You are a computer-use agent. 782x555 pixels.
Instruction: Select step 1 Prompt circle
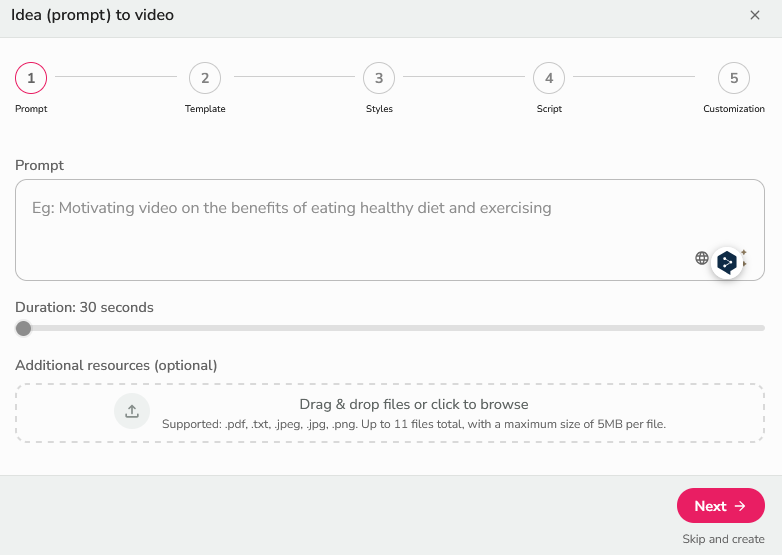pyautogui.click(x=31, y=78)
